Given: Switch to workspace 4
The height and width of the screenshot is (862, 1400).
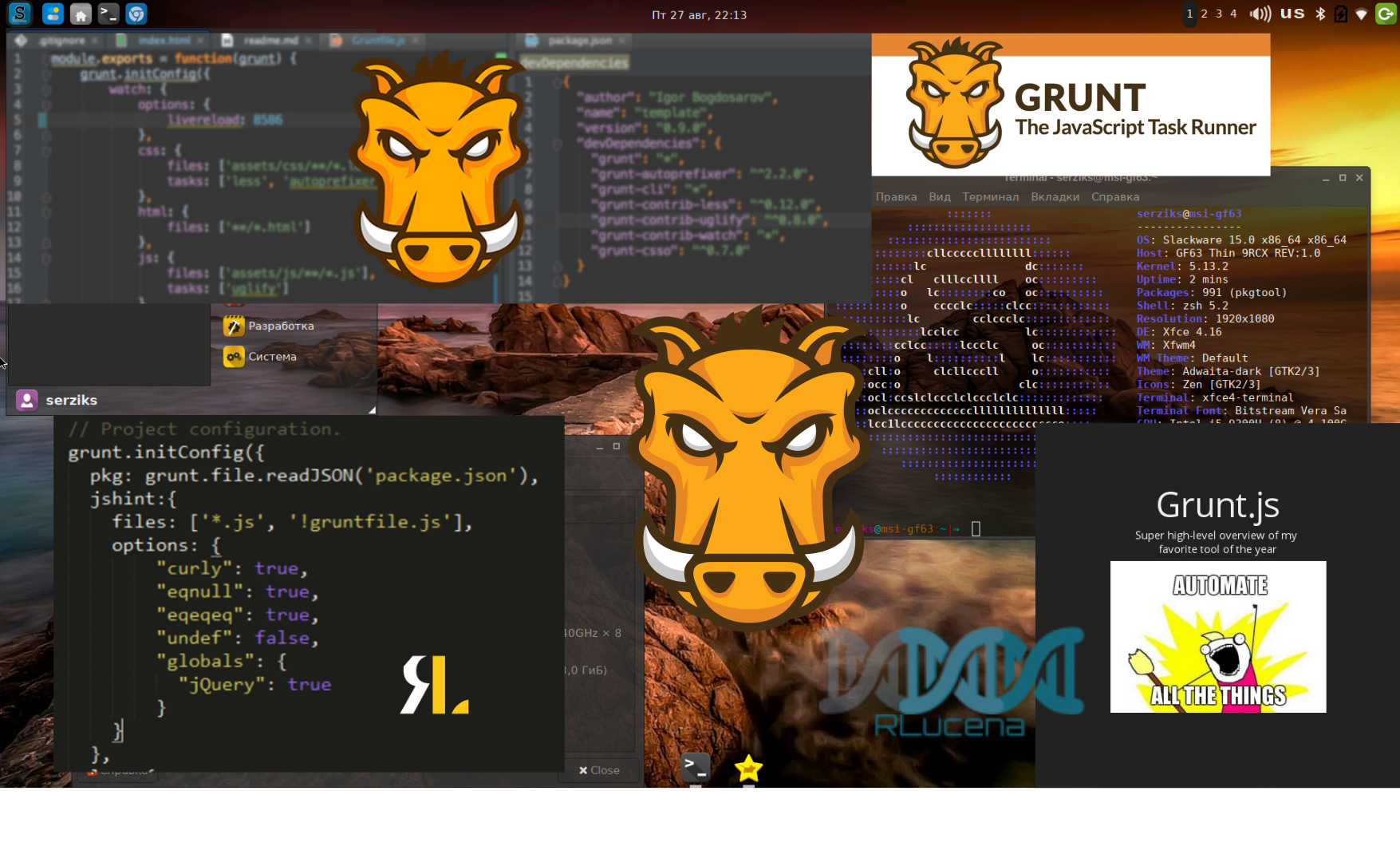Looking at the screenshot, I should (x=1233, y=14).
